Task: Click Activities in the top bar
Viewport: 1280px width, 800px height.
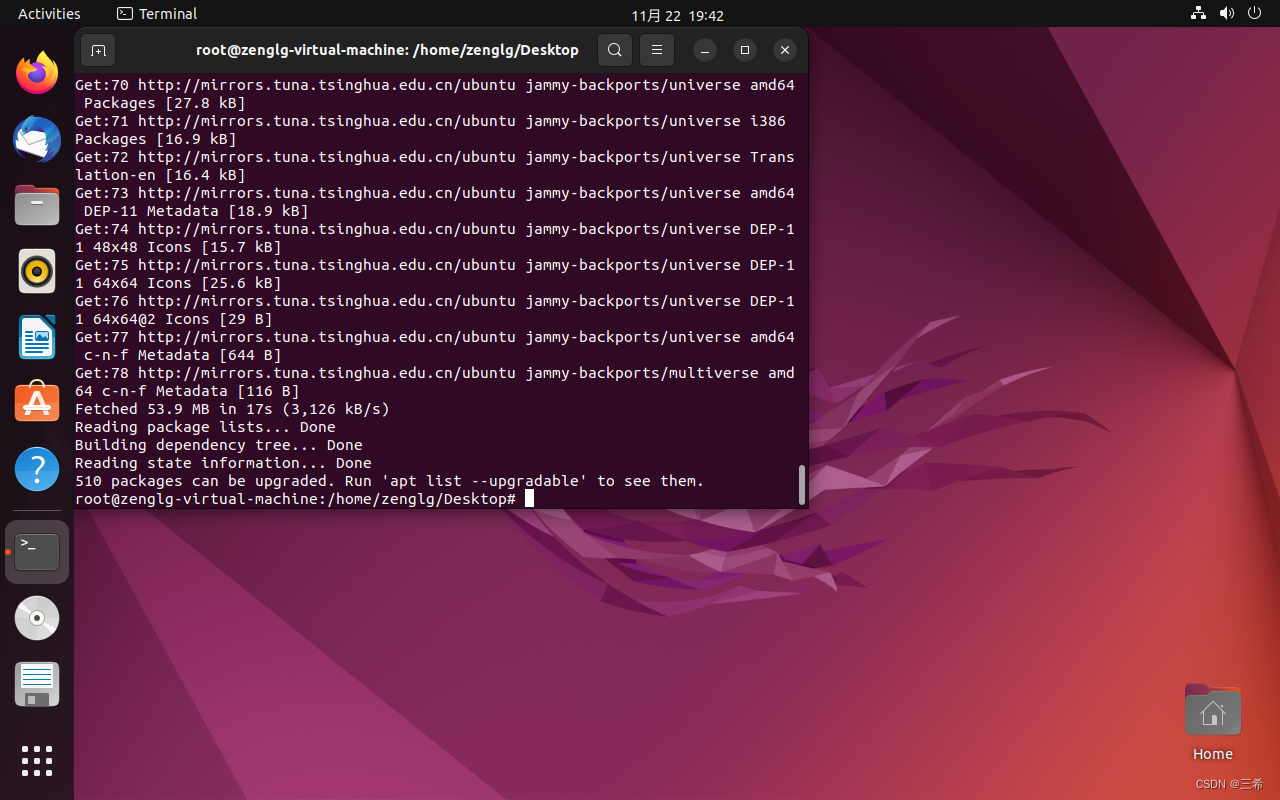Action: click(x=49, y=13)
